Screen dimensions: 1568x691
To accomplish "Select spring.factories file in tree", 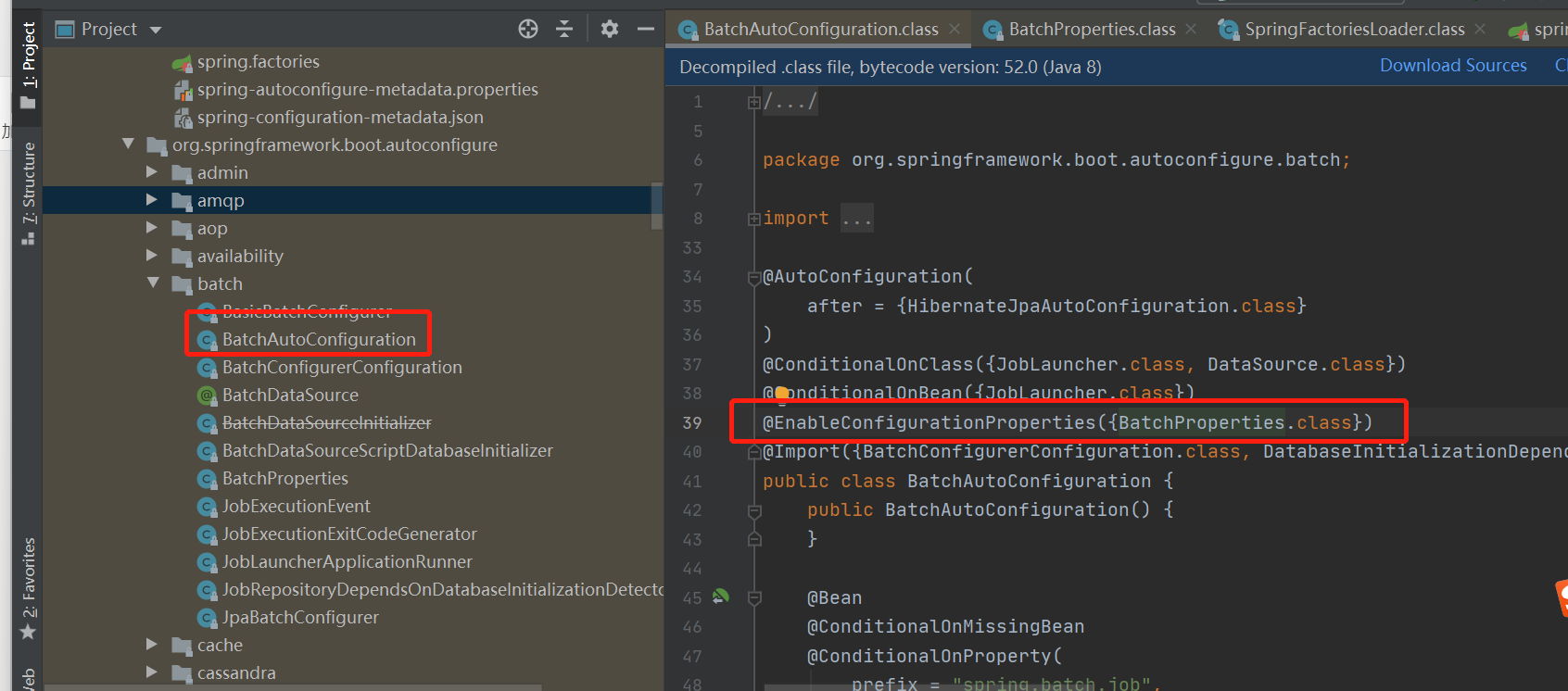I will point(258,62).
